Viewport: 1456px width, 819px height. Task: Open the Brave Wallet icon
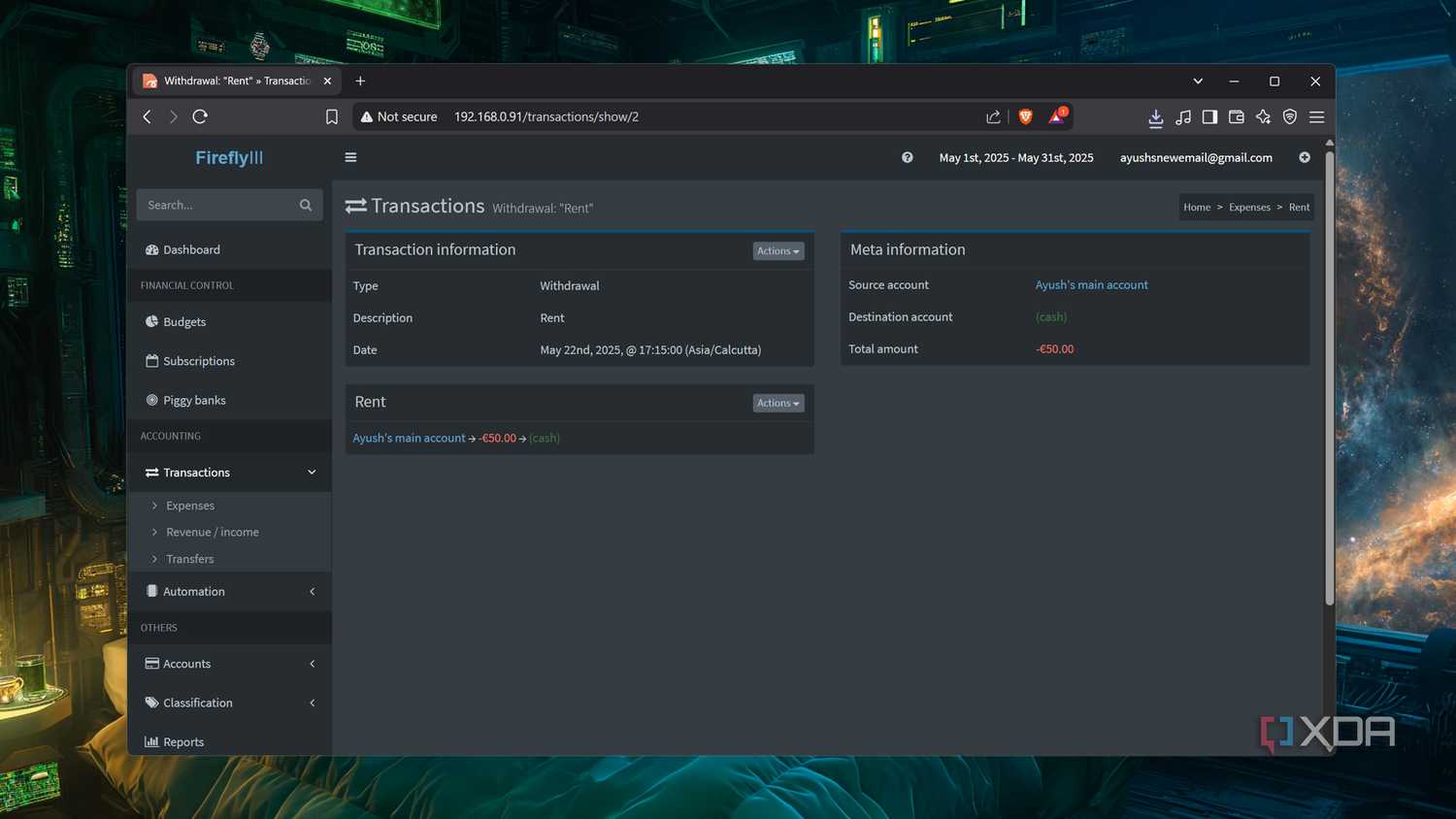pyautogui.click(x=1237, y=116)
